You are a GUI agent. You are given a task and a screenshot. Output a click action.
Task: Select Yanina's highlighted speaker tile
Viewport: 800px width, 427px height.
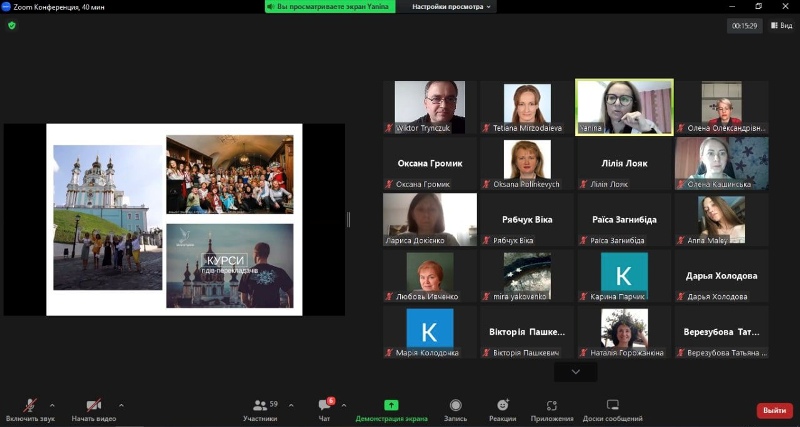pos(624,107)
